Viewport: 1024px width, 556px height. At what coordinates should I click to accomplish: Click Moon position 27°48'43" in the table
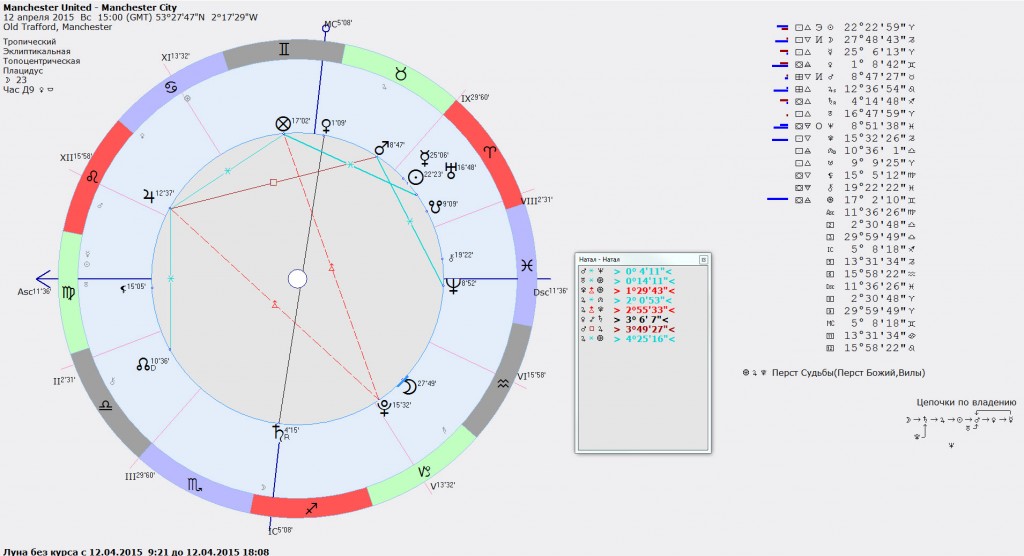tap(875, 40)
